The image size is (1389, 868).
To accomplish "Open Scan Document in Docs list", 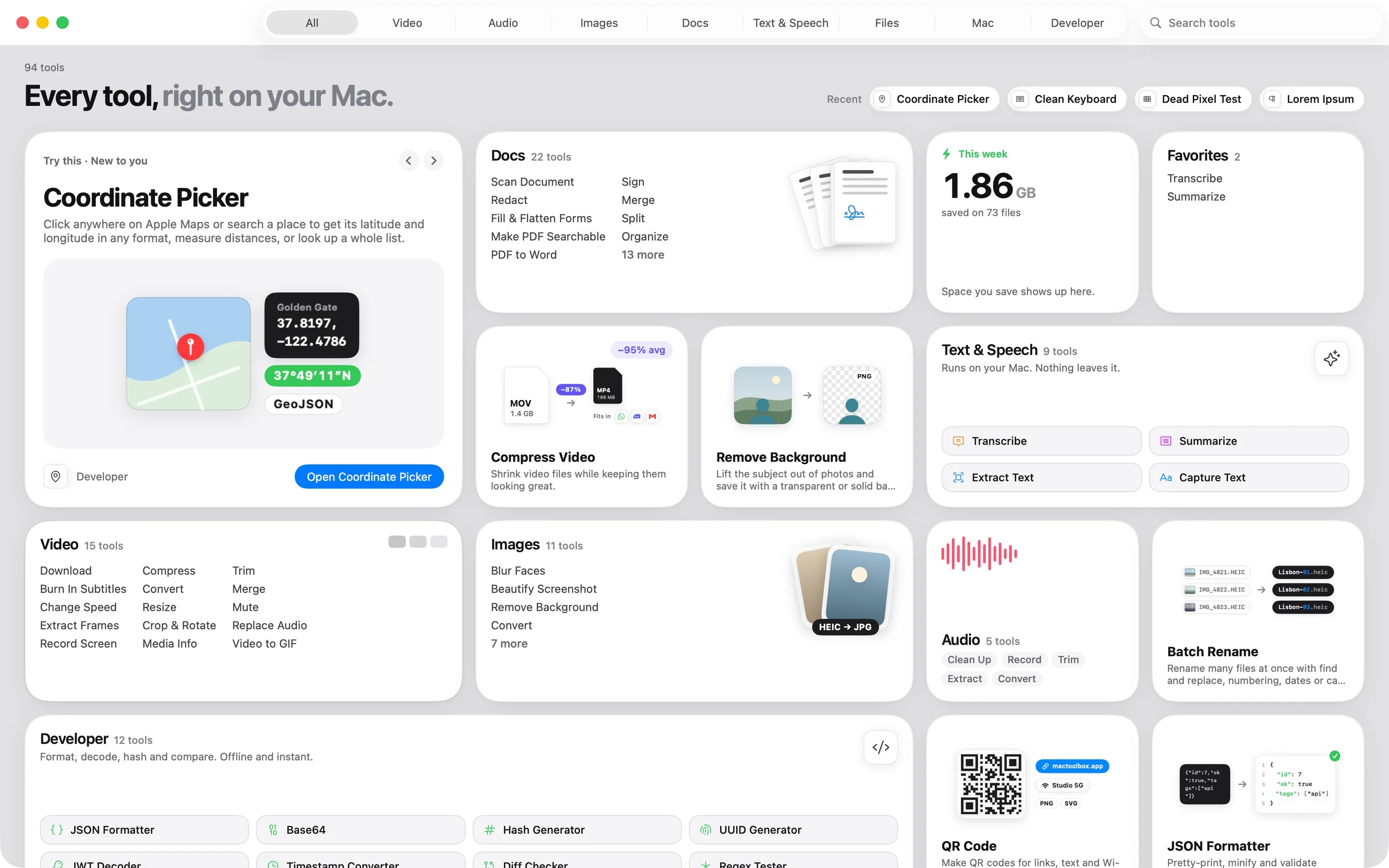I will coord(532,181).
